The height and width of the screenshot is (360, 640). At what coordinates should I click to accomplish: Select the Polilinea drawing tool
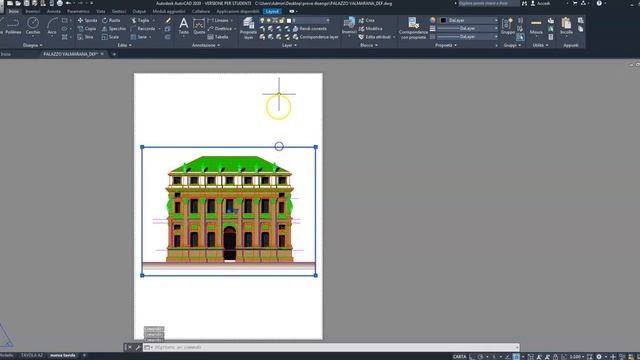(12, 26)
